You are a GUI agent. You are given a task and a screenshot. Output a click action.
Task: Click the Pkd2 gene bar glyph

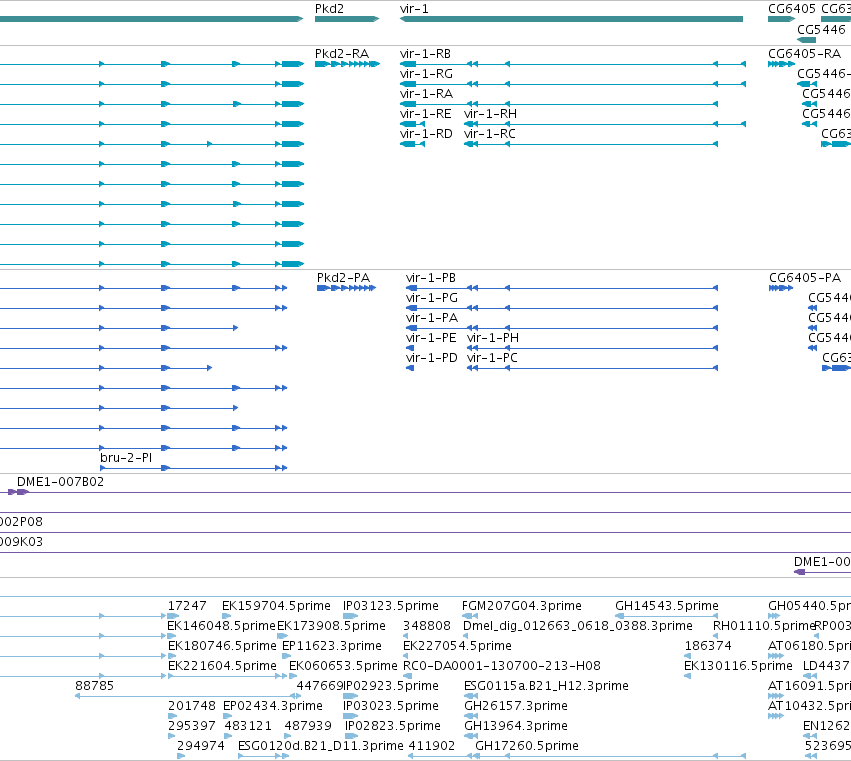click(x=347, y=19)
